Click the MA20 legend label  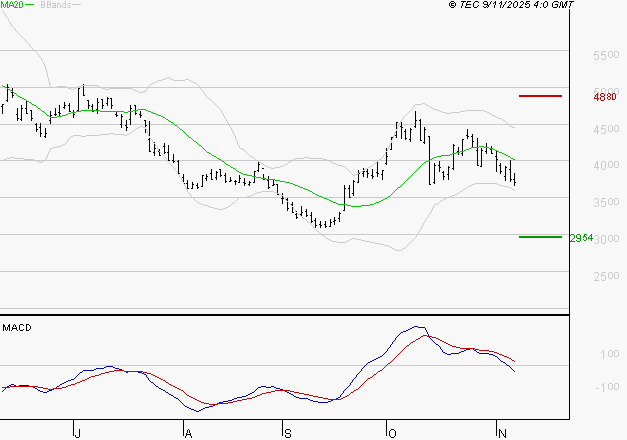coord(12,5)
